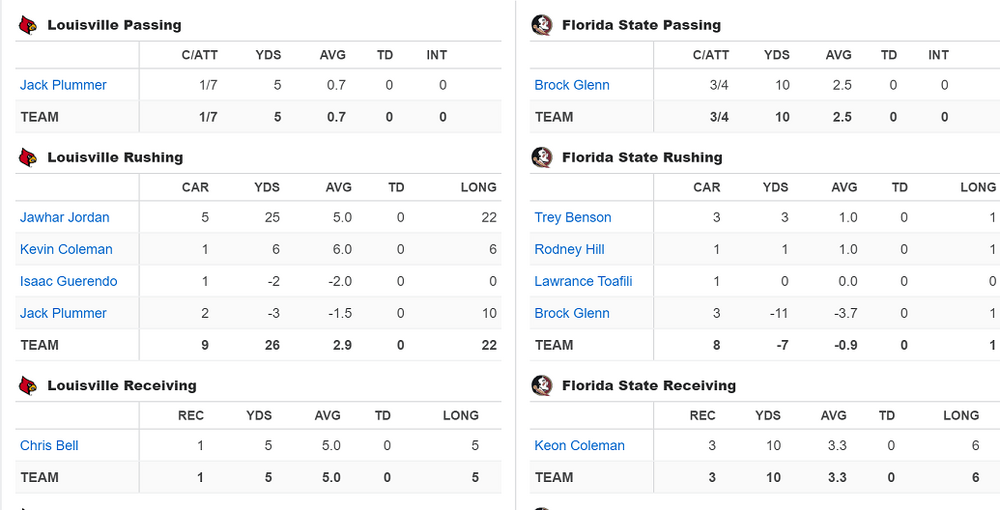Click the Florida State Receiving Seminoles logo
This screenshot has height=510, width=1000.
(x=542, y=385)
